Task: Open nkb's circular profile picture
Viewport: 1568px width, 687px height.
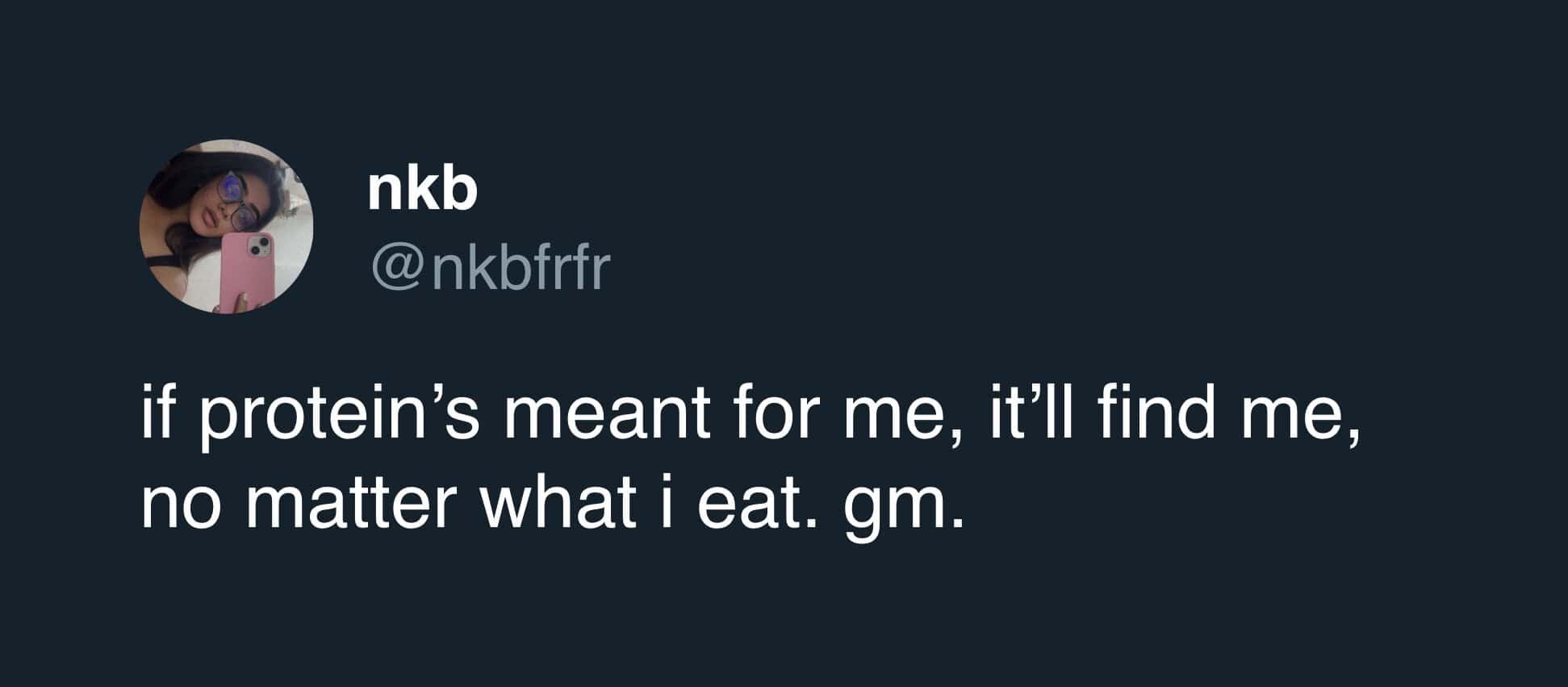Action: pos(226,226)
